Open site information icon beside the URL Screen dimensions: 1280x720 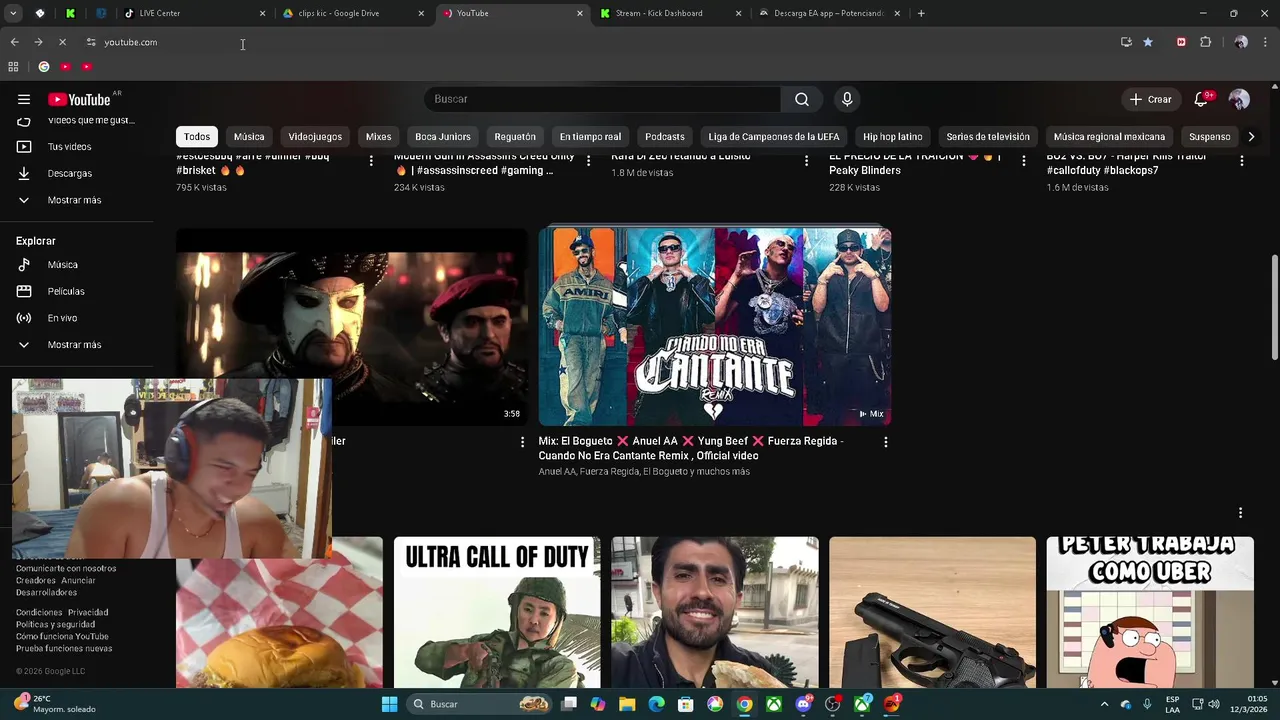pyautogui.click(x=91, y=42)
